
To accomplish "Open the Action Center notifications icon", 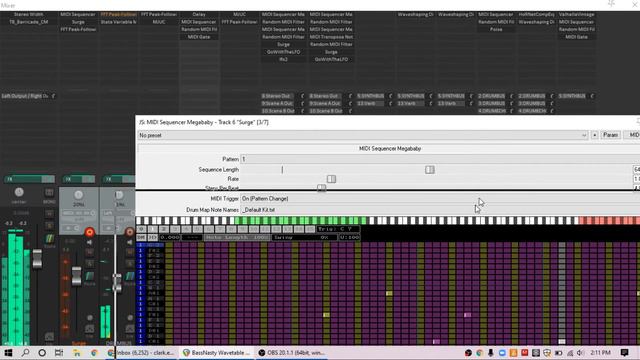I will pos(624,353).
